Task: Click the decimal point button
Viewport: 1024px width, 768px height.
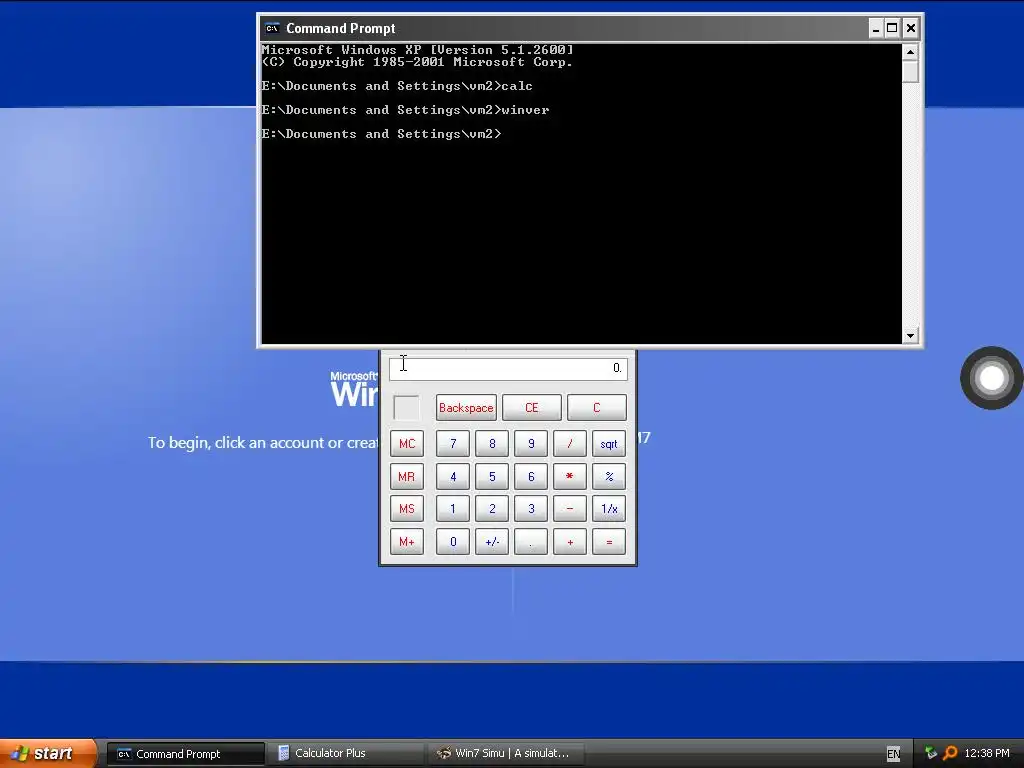Action: point(531,541)
